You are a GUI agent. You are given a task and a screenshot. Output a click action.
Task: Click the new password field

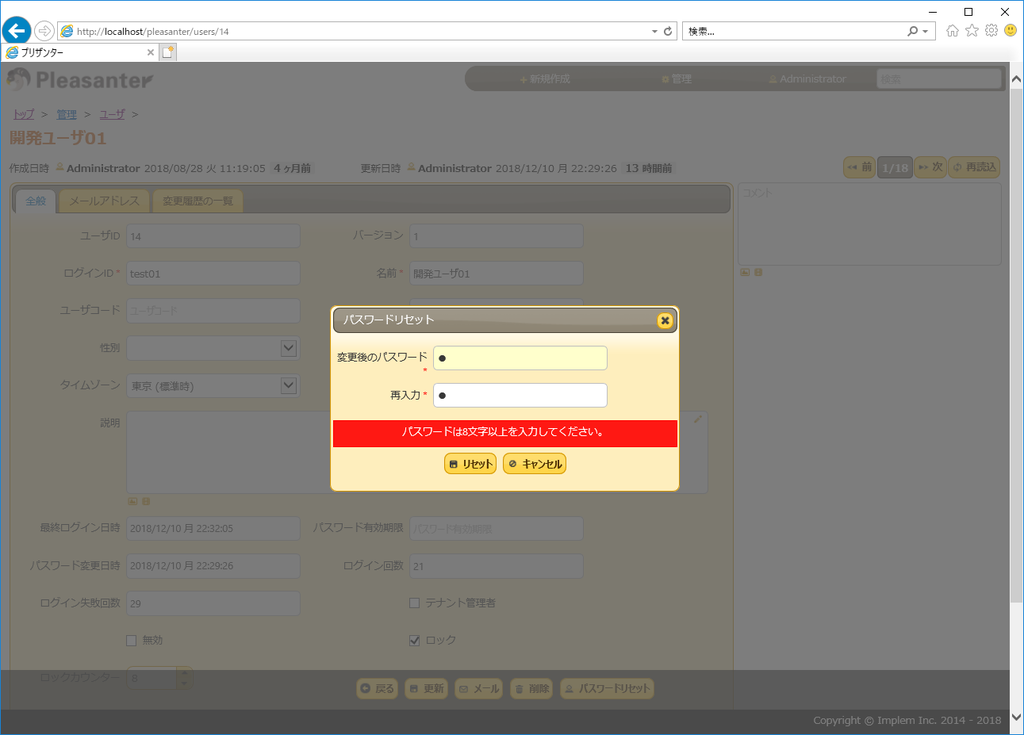tap(520, 358)
